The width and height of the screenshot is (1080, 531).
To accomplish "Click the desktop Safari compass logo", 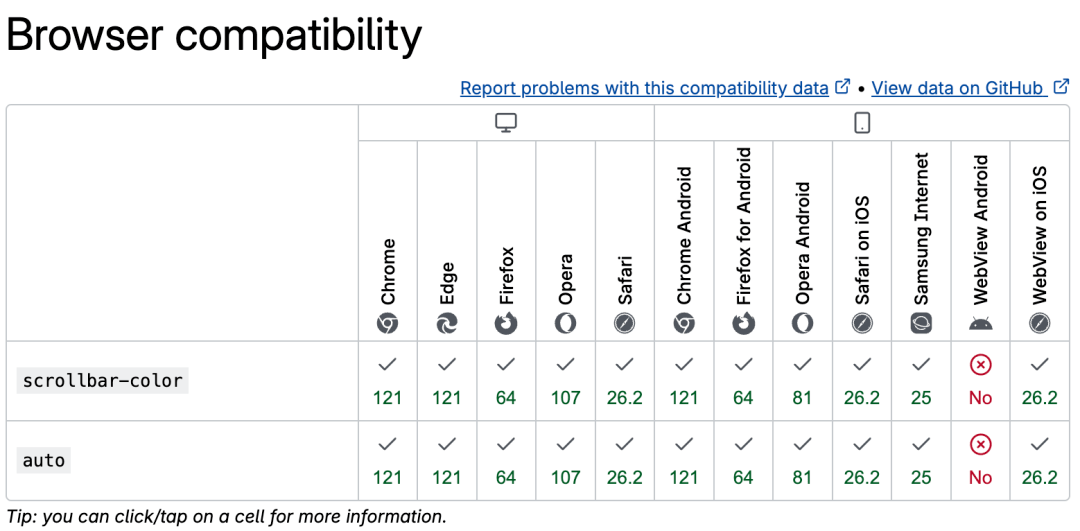I will (625, 323).
